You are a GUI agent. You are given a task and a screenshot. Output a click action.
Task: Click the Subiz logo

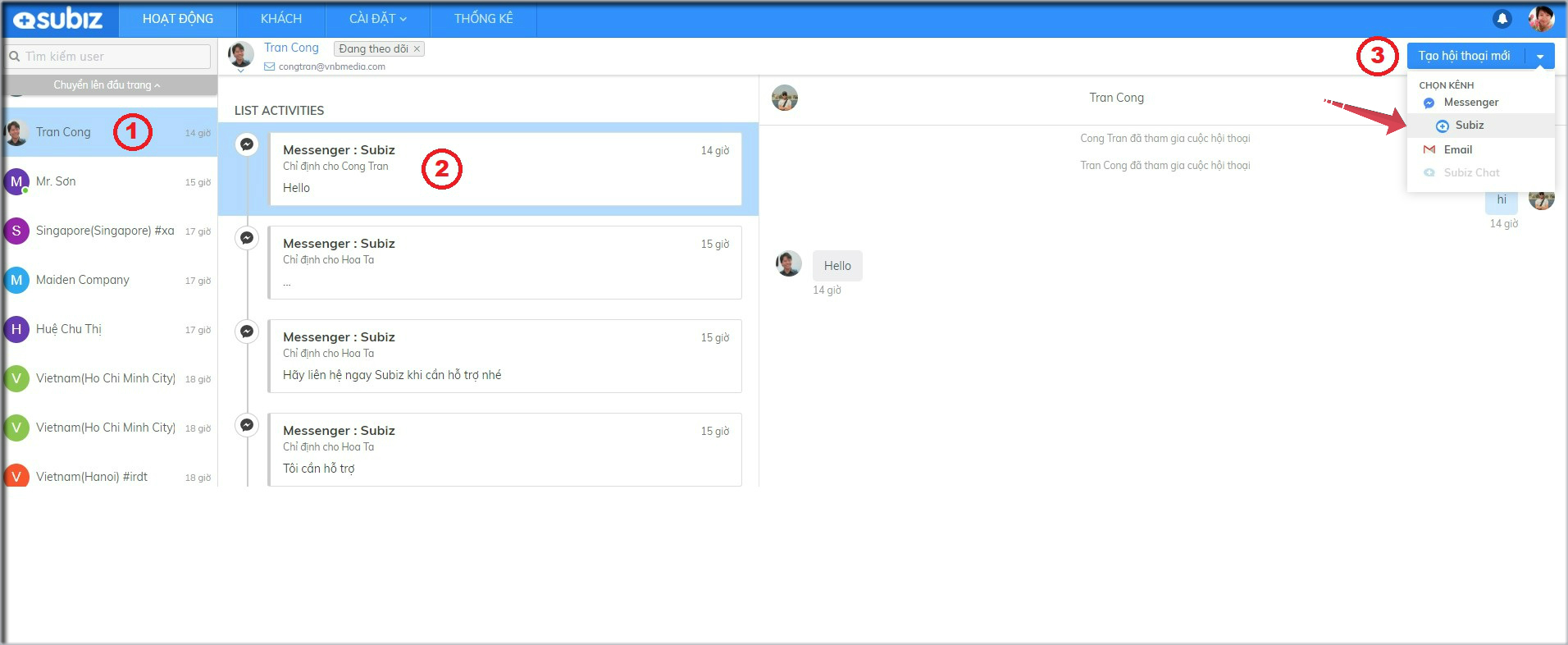pyautogui.click(x=58, y=19)
